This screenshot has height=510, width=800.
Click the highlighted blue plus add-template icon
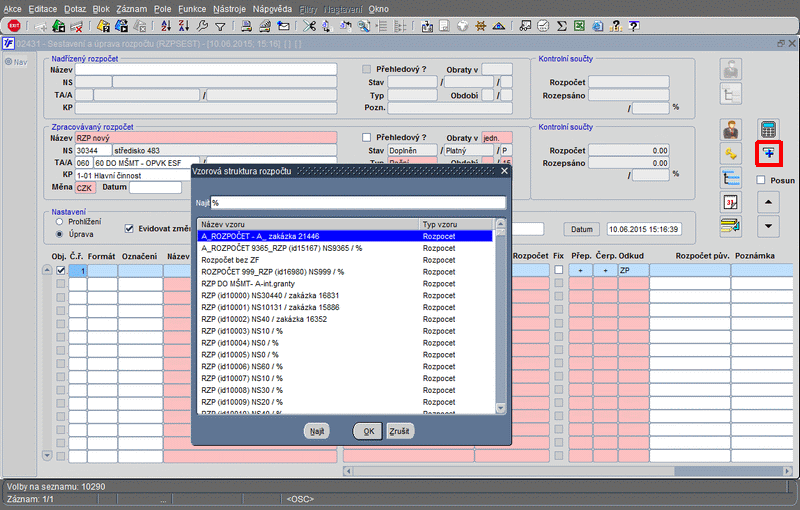tap(768, 153)
